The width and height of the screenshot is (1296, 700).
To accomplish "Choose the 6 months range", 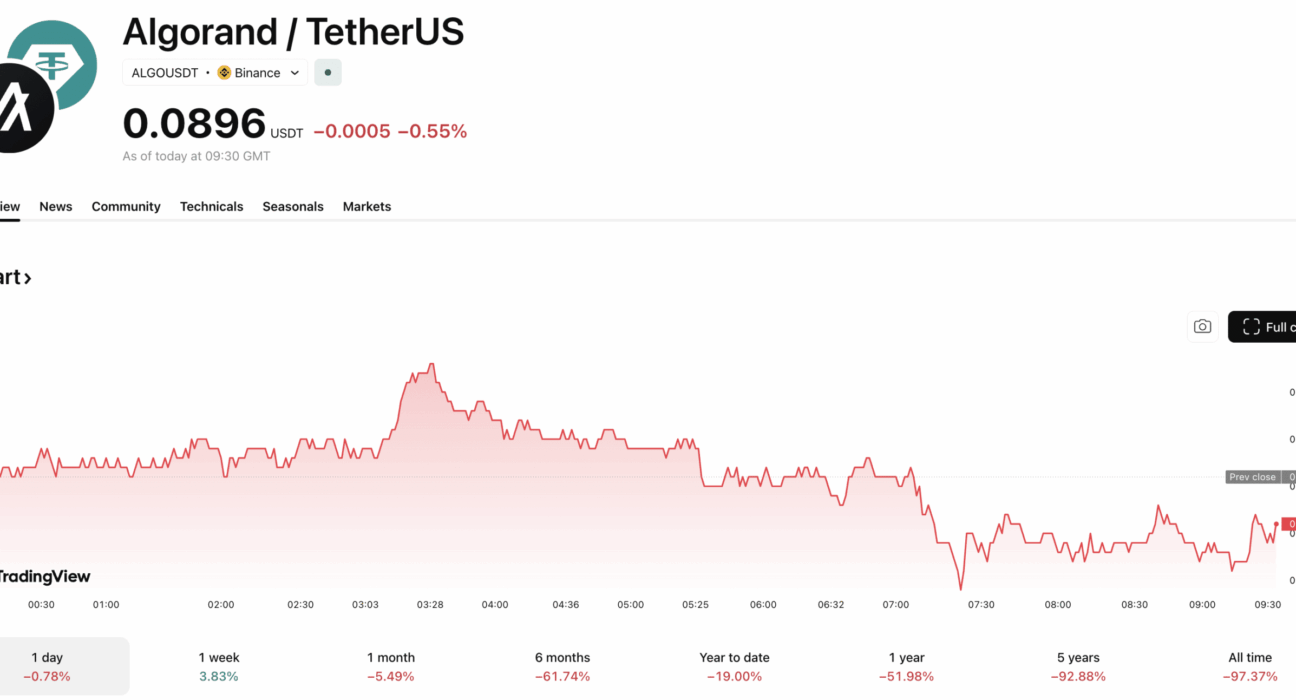I will pos(562,666).
